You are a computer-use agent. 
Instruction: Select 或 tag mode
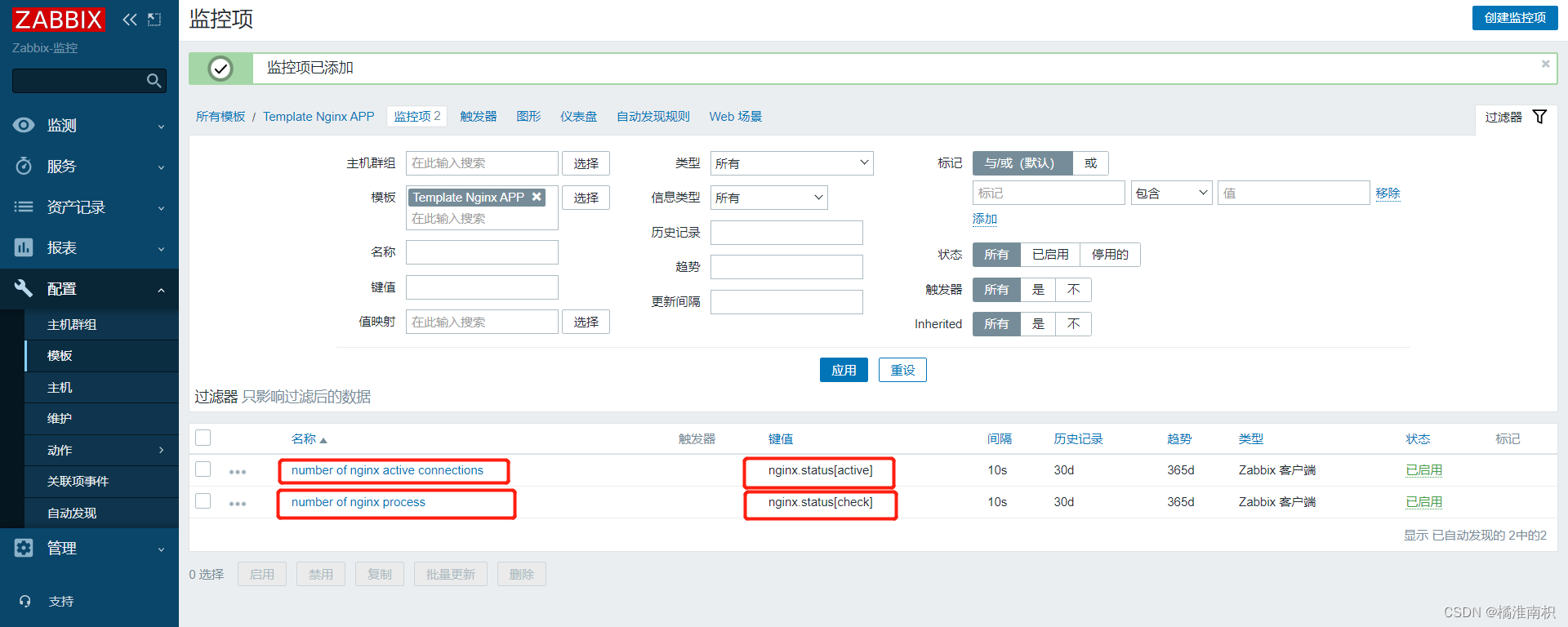(1090, 163)
